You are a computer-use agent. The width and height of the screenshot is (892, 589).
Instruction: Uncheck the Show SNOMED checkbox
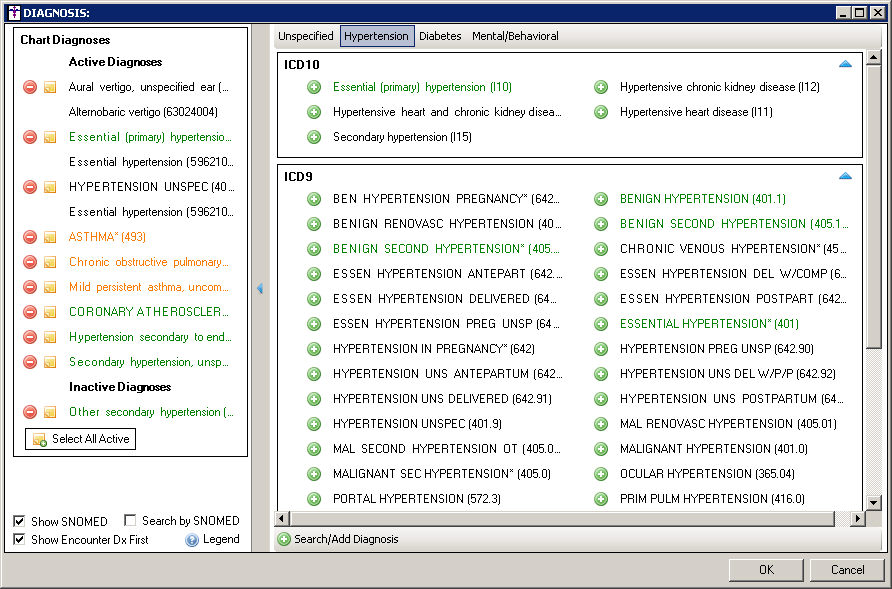20,521
